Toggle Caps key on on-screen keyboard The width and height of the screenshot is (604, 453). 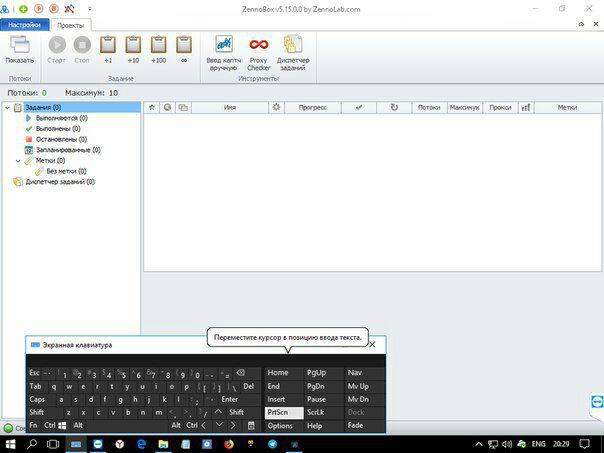[37, 399]
